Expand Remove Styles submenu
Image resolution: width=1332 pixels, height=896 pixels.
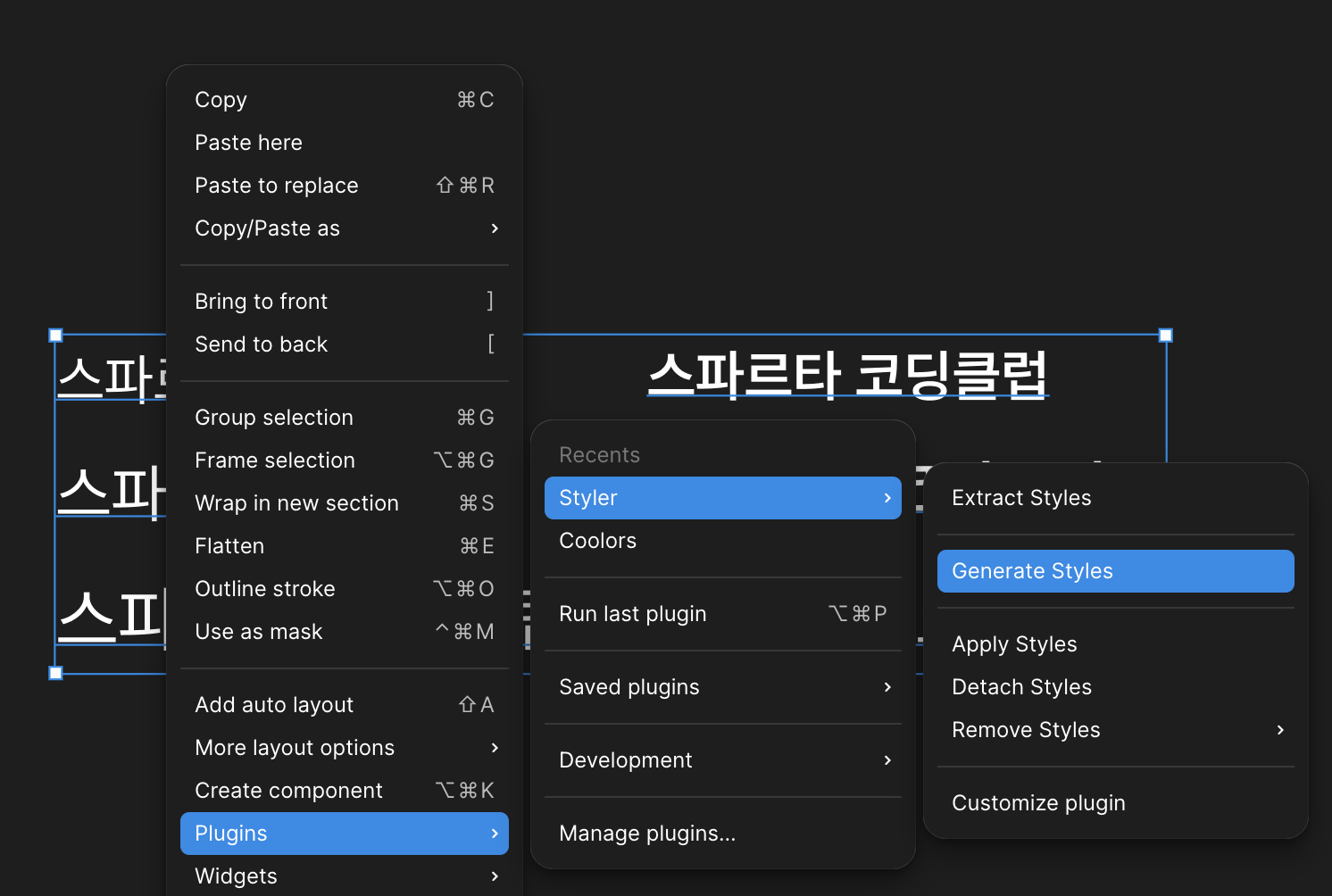tap(1116, 730)
